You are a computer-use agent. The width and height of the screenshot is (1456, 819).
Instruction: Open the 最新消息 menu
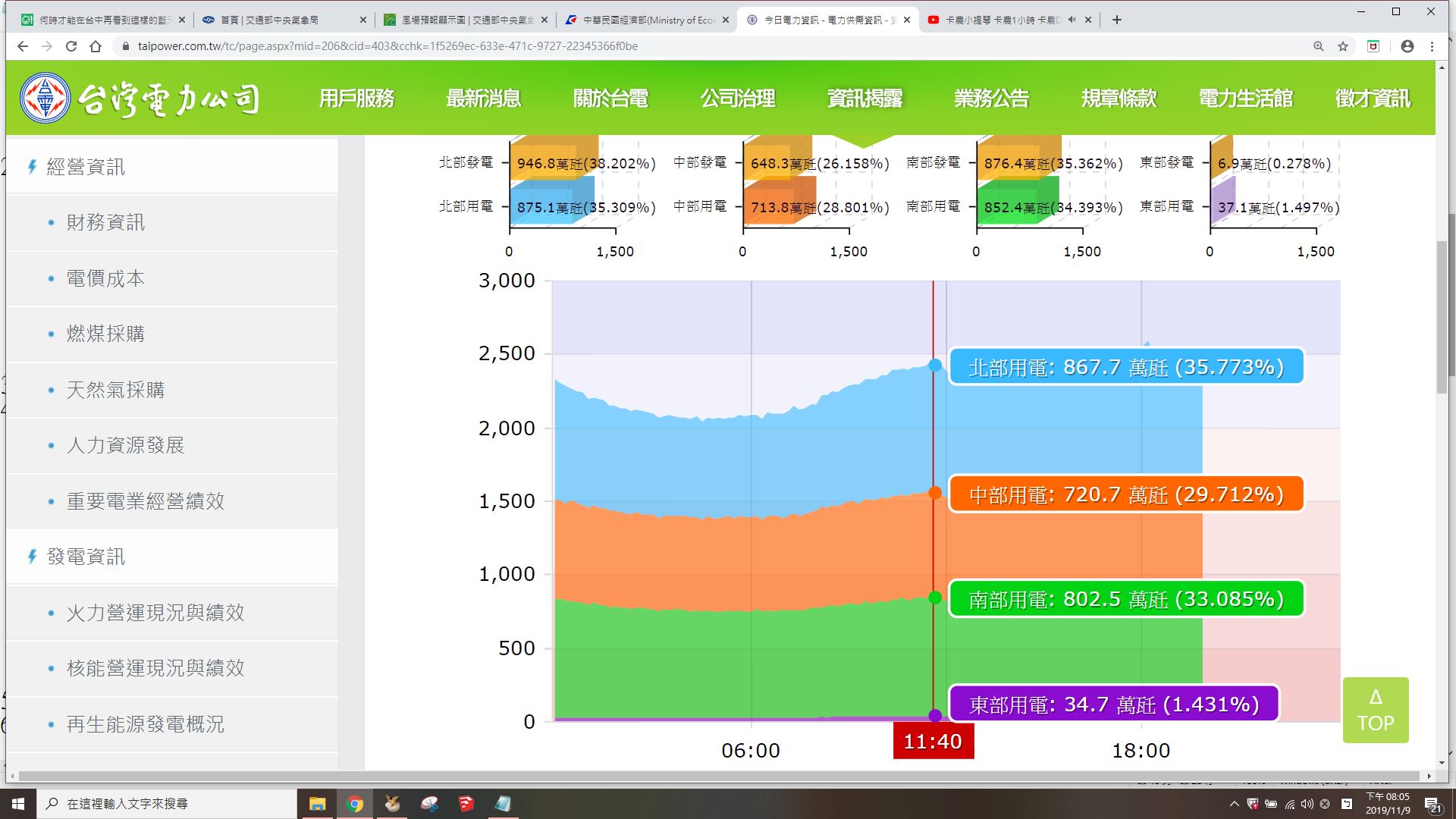click(x=483, y=99)
